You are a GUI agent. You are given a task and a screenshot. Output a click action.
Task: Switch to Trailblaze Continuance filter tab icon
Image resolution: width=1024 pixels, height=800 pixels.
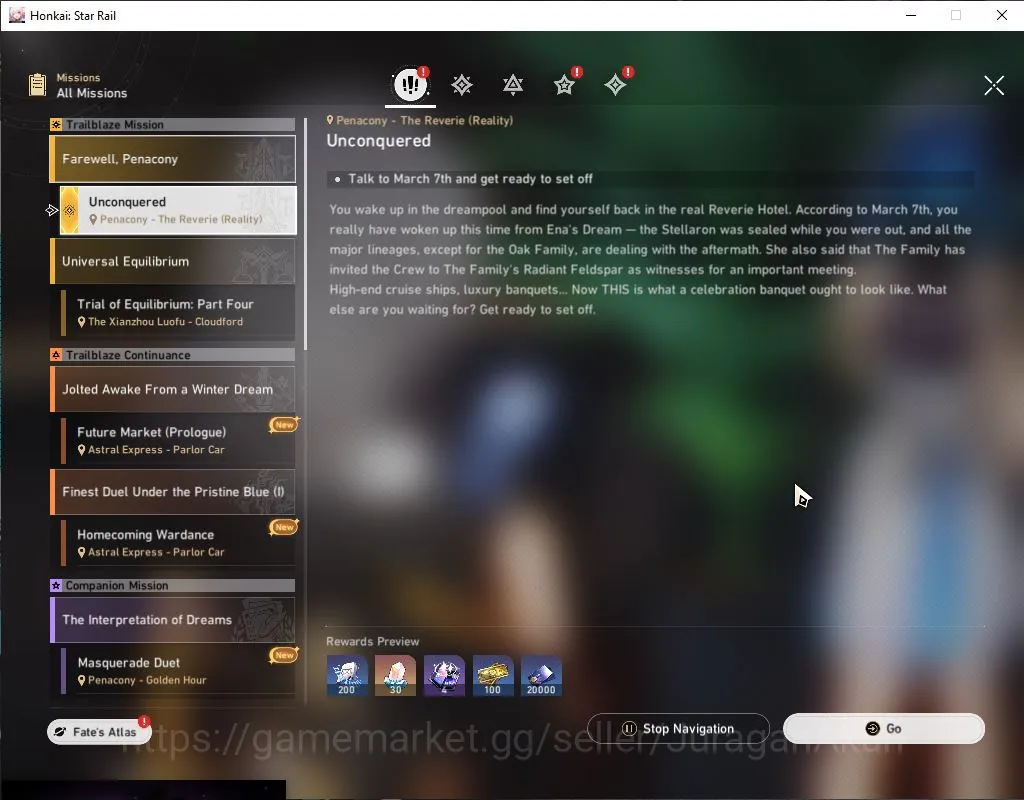coord(513,85)
